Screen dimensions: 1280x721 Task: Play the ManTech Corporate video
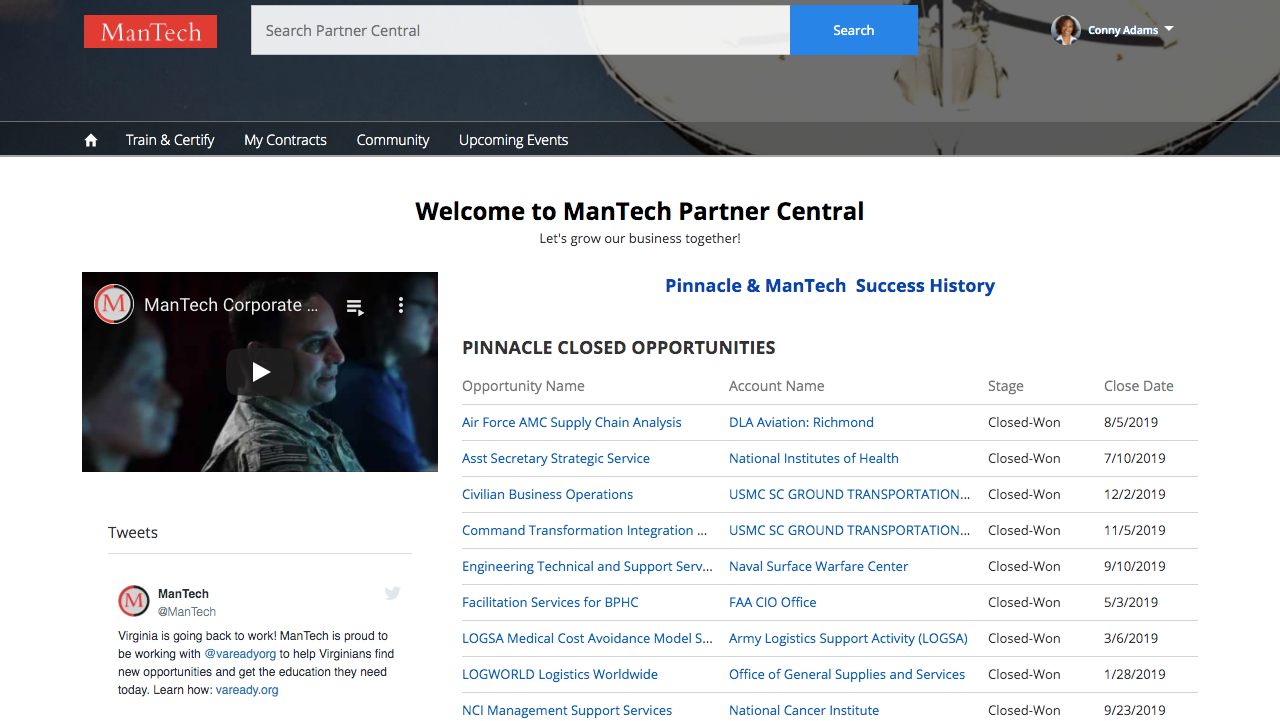(x=260, y=372)
